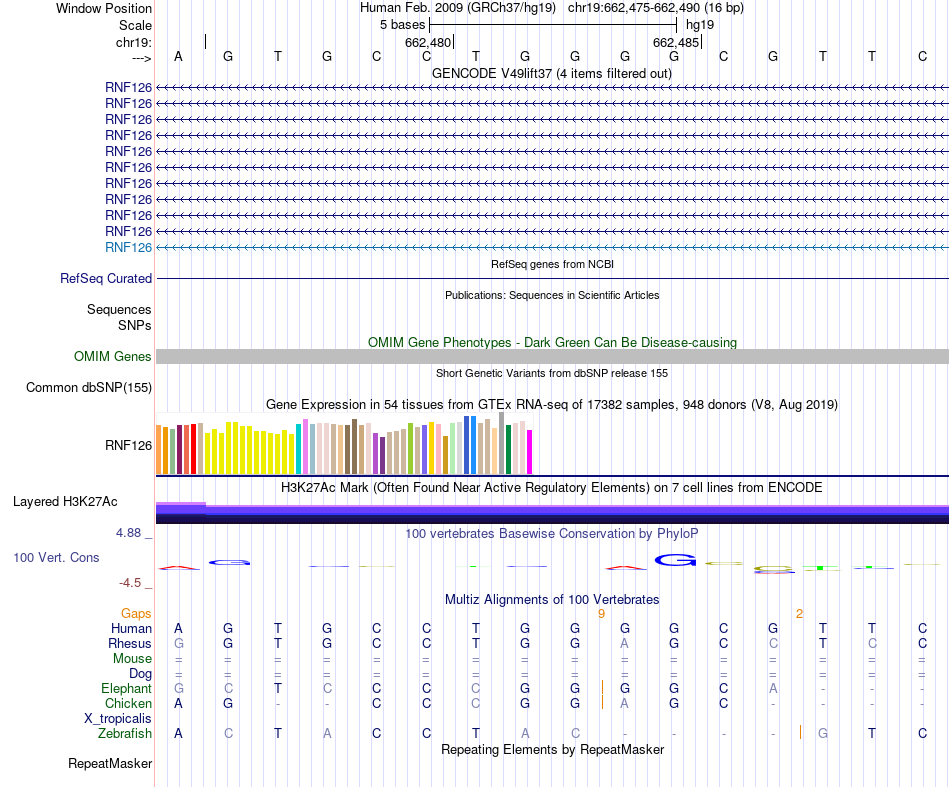Select the Dog alignment row label

click(x=140, y=674)
